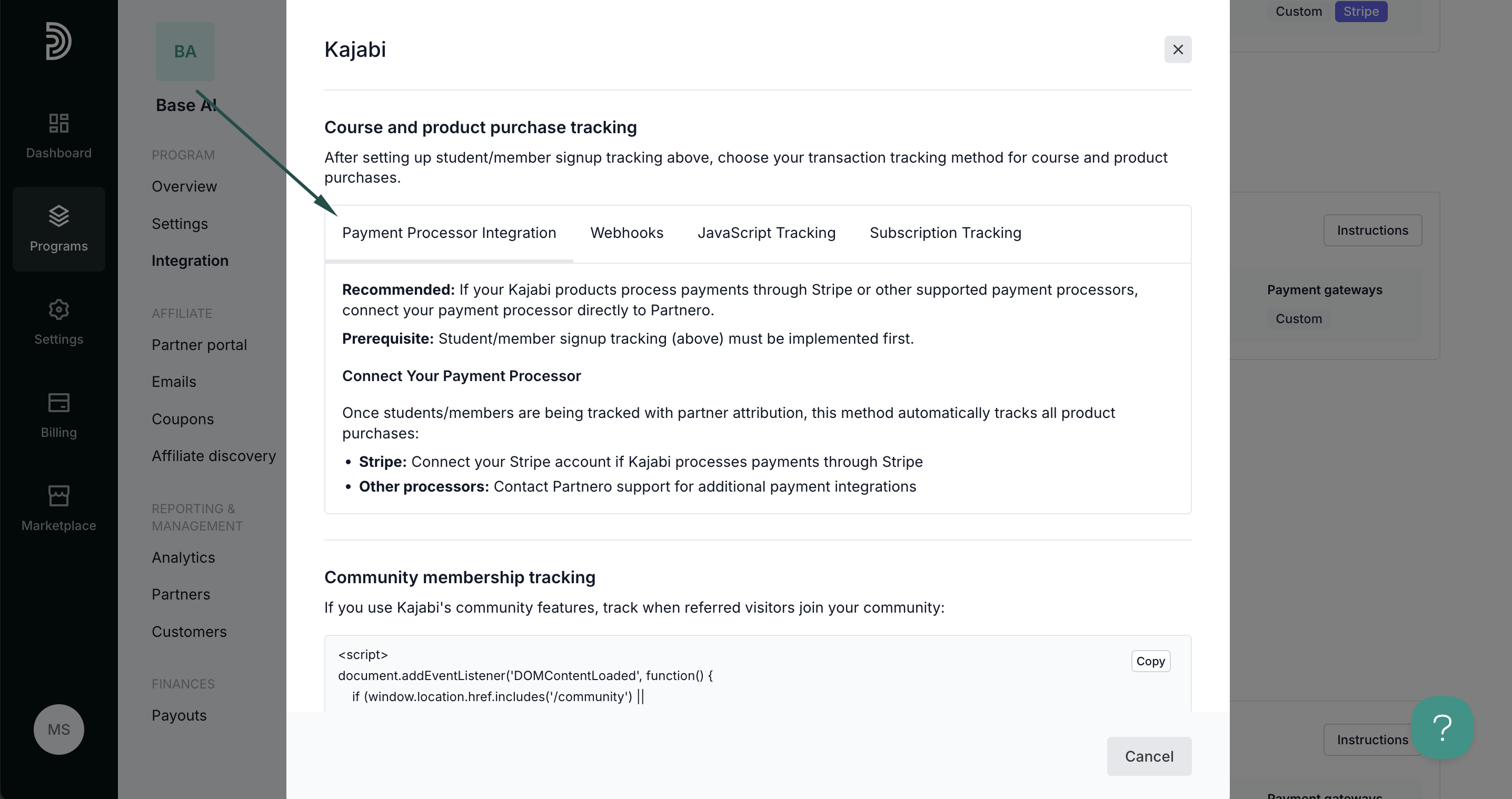Close the Kajabi dialog with X

coord(1178,49)
